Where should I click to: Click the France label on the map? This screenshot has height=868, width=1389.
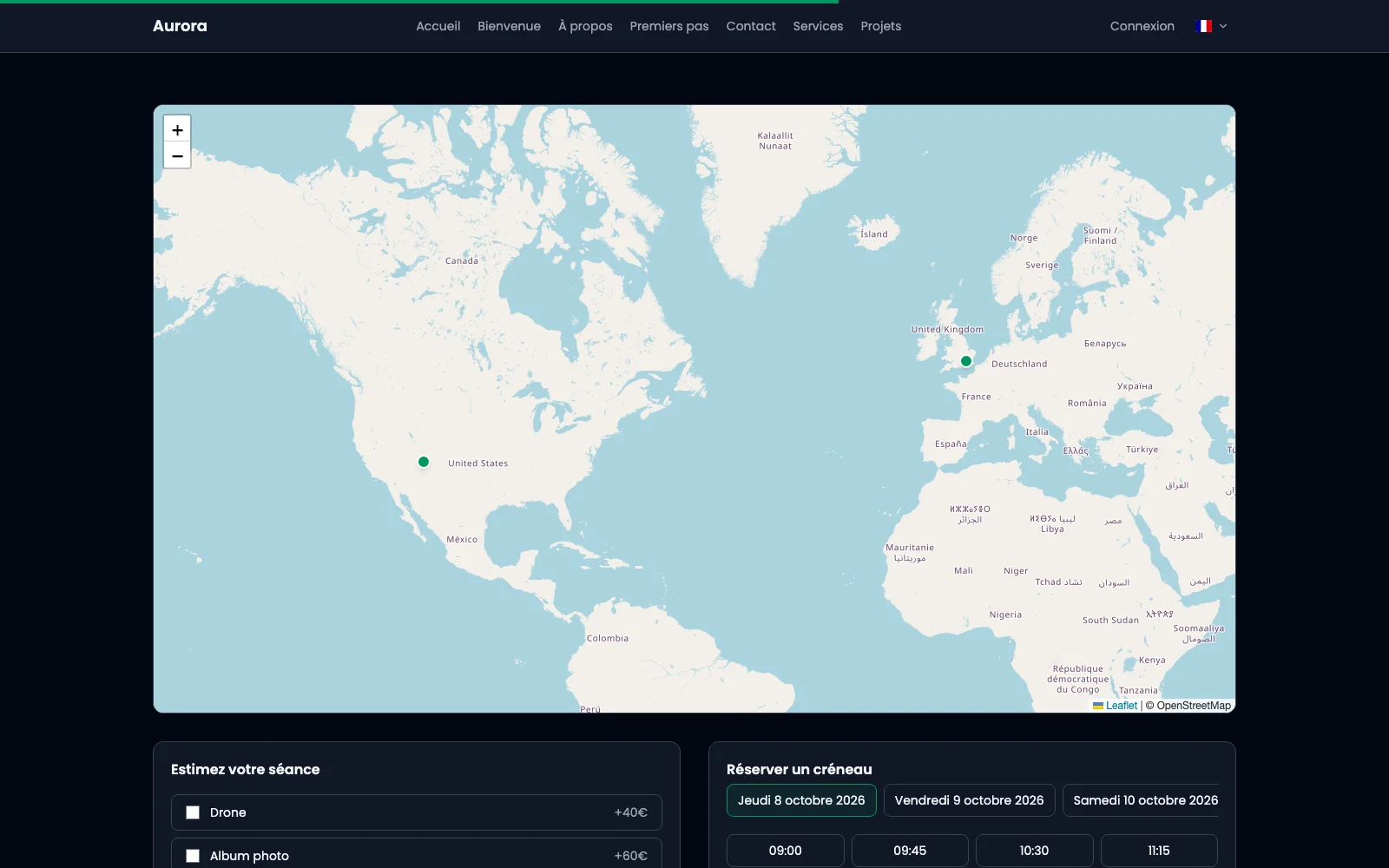[976, 397]
